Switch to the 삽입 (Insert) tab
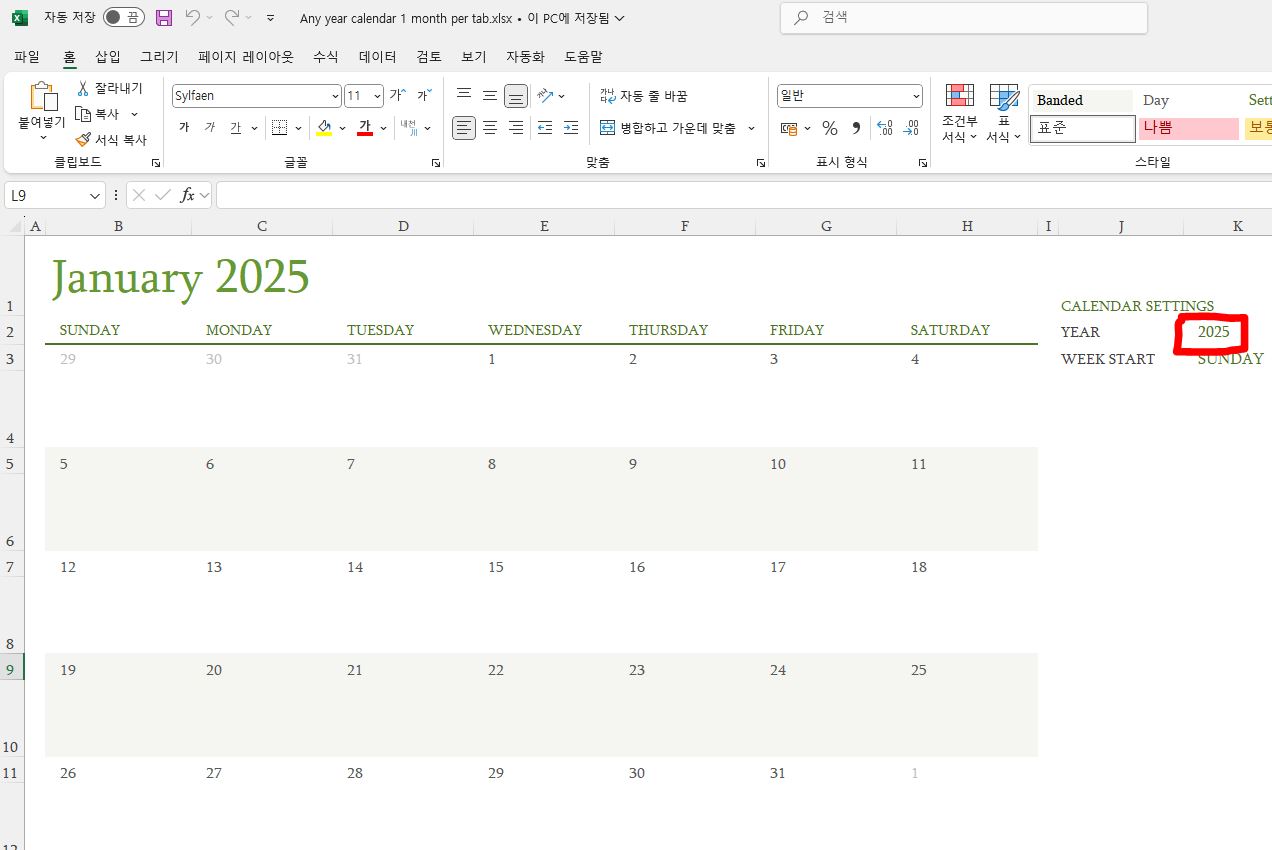 (x=107, y=57)
